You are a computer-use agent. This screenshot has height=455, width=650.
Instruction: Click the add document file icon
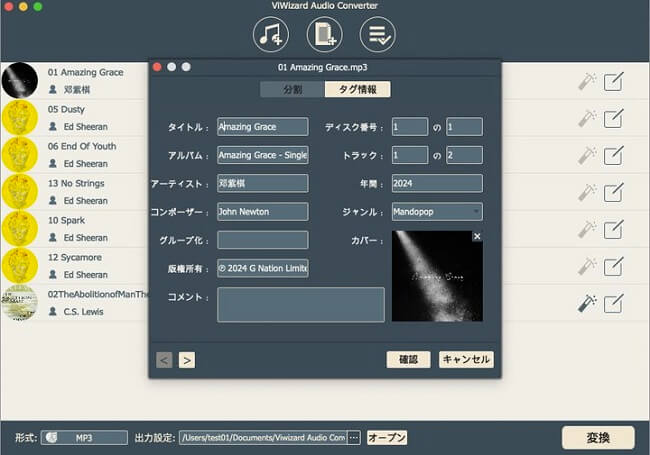[x=324, y=35]
